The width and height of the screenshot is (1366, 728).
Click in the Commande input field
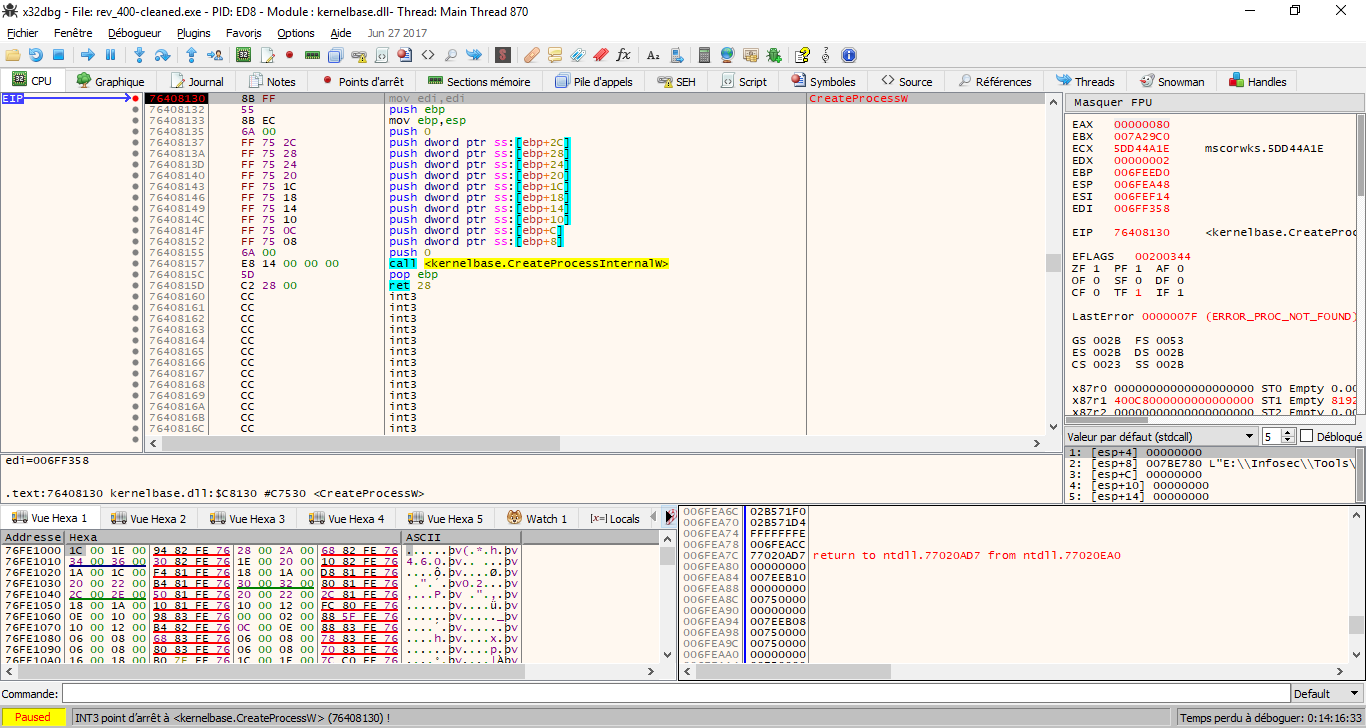[672, 694]
